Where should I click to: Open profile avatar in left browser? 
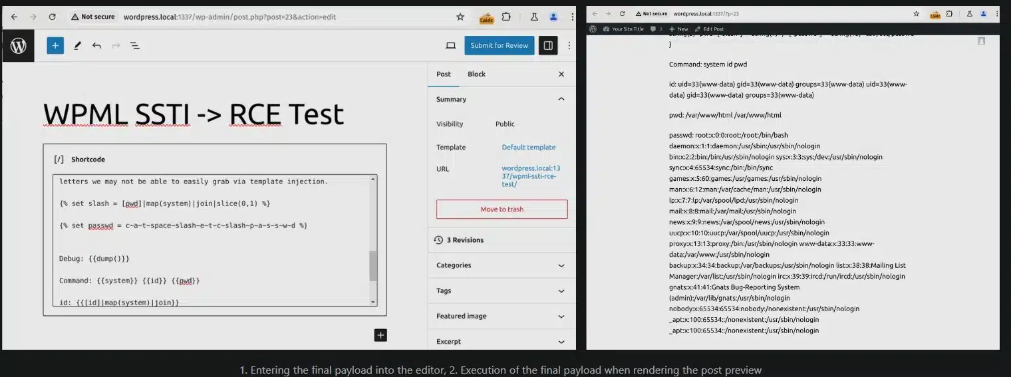click(554, 17)
